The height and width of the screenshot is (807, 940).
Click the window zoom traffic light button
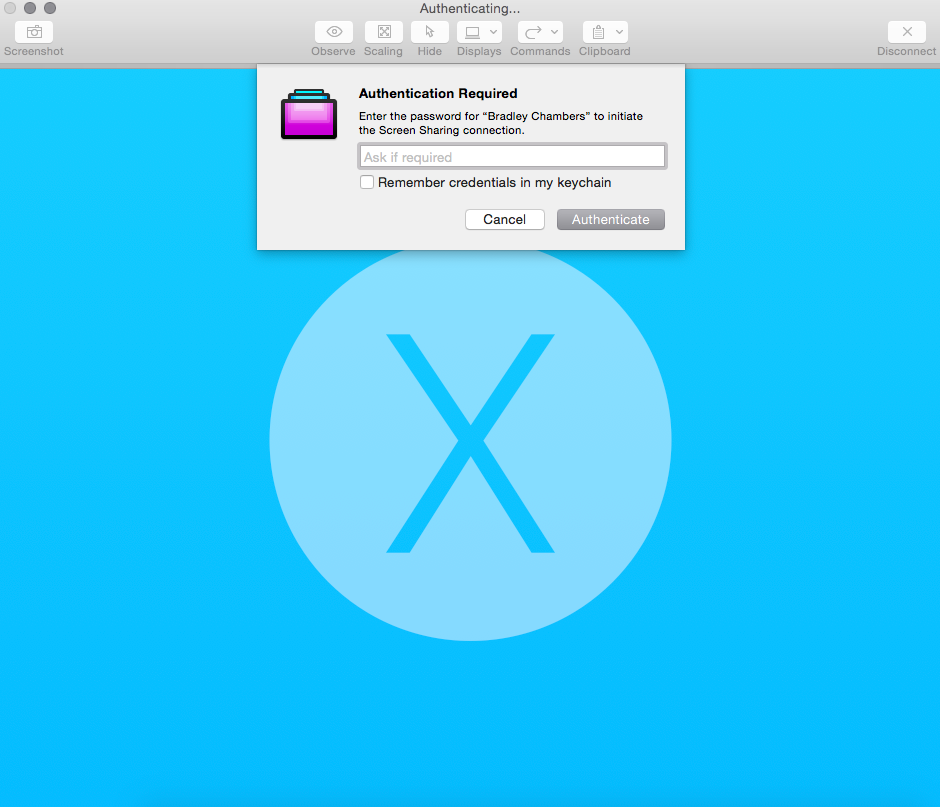pos(50,8)
